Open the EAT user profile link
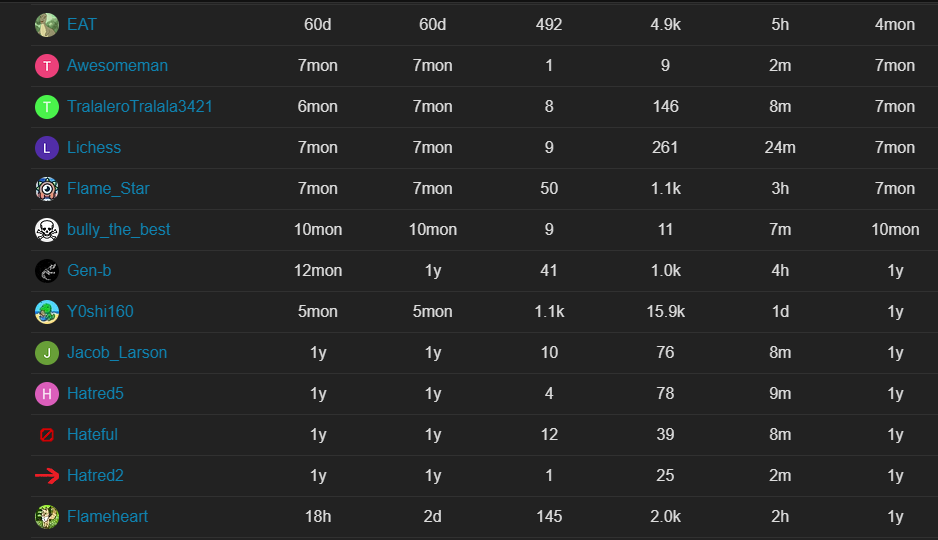The image size is (938, 540). 82,24
